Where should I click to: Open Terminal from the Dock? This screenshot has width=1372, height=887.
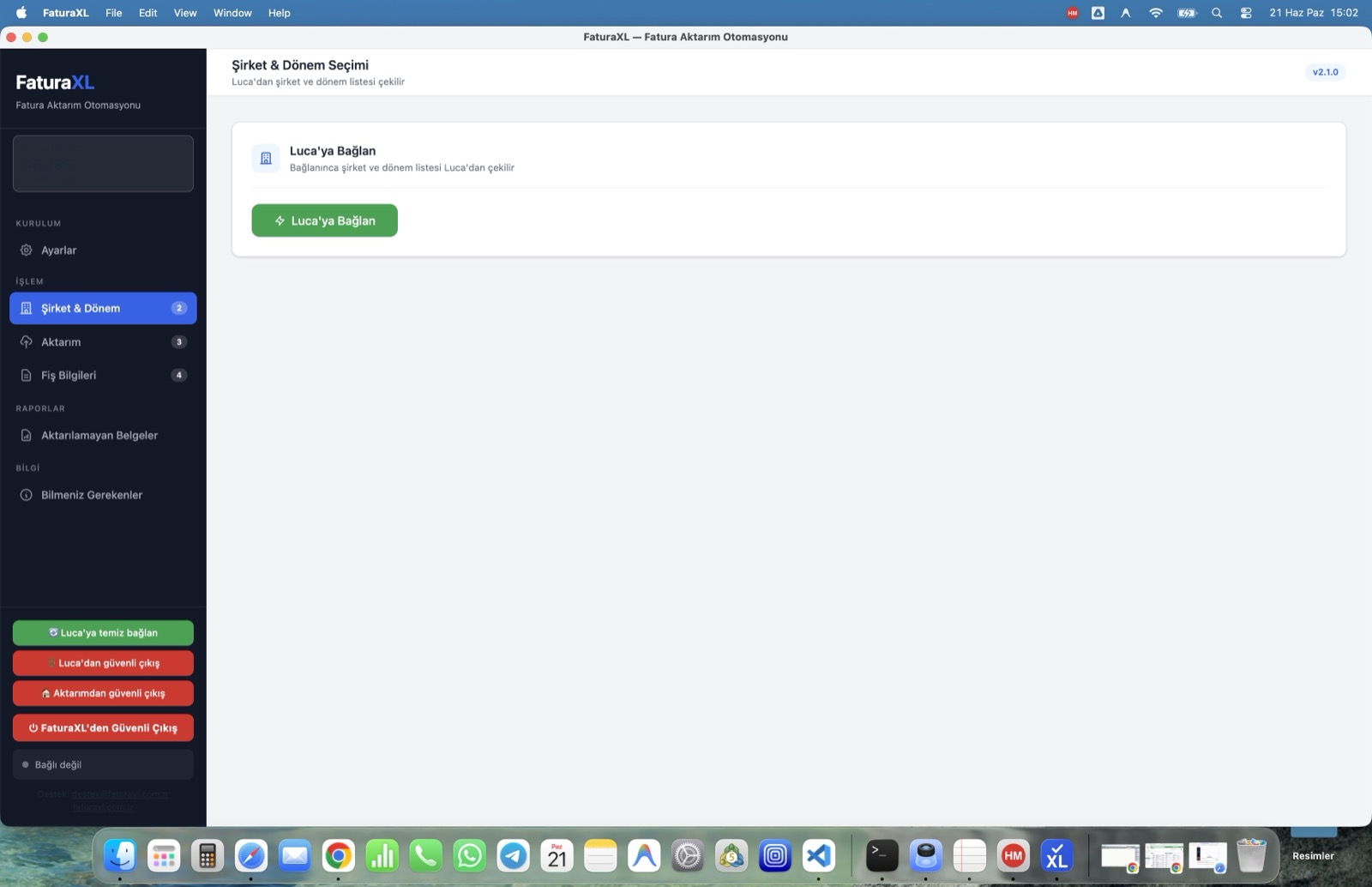coord(882,855)
